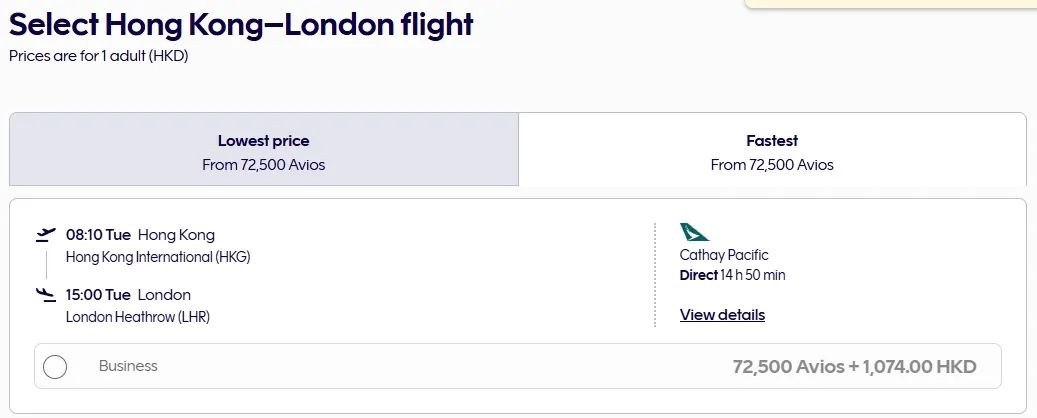This screenshot has height=418, width=1037.
Task: Click the Prices are for 1 adult note
Action: (99, 56)
